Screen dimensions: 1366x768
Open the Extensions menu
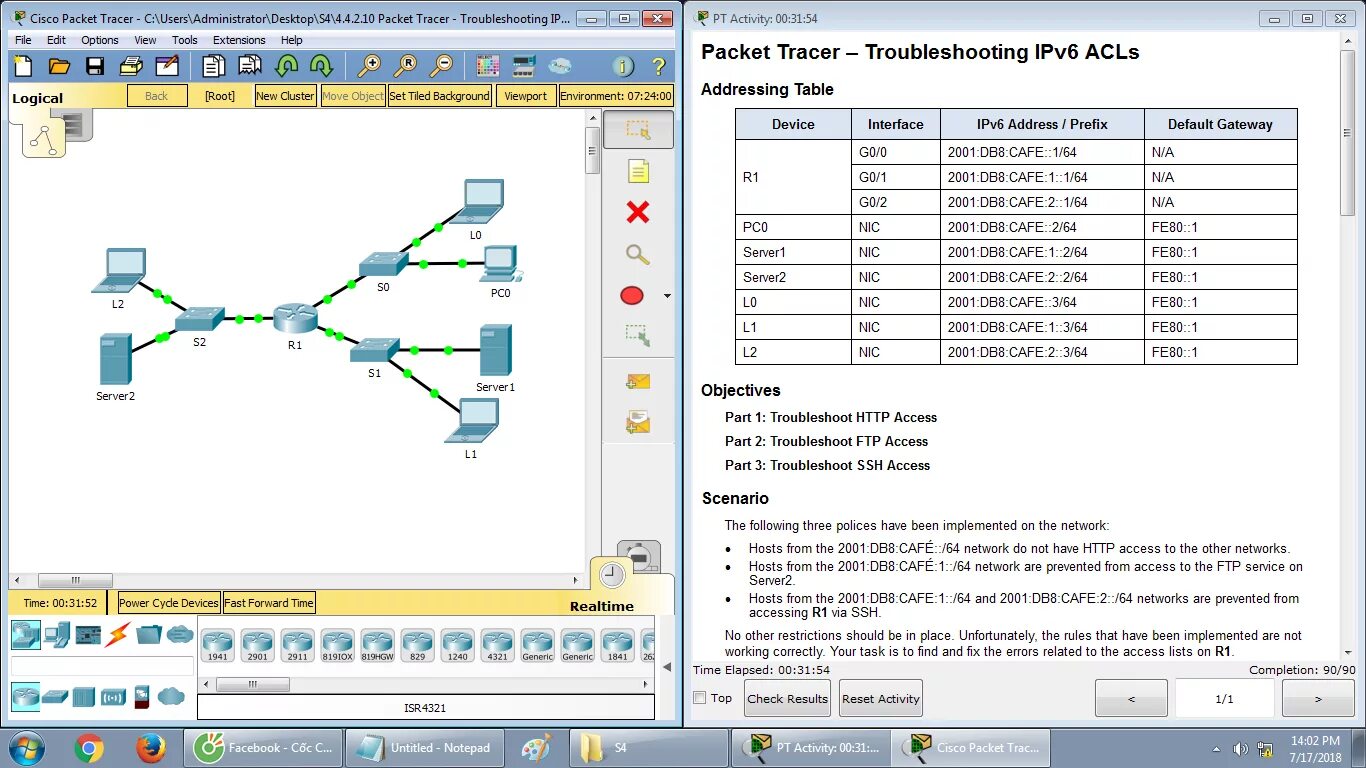(239, 40)
